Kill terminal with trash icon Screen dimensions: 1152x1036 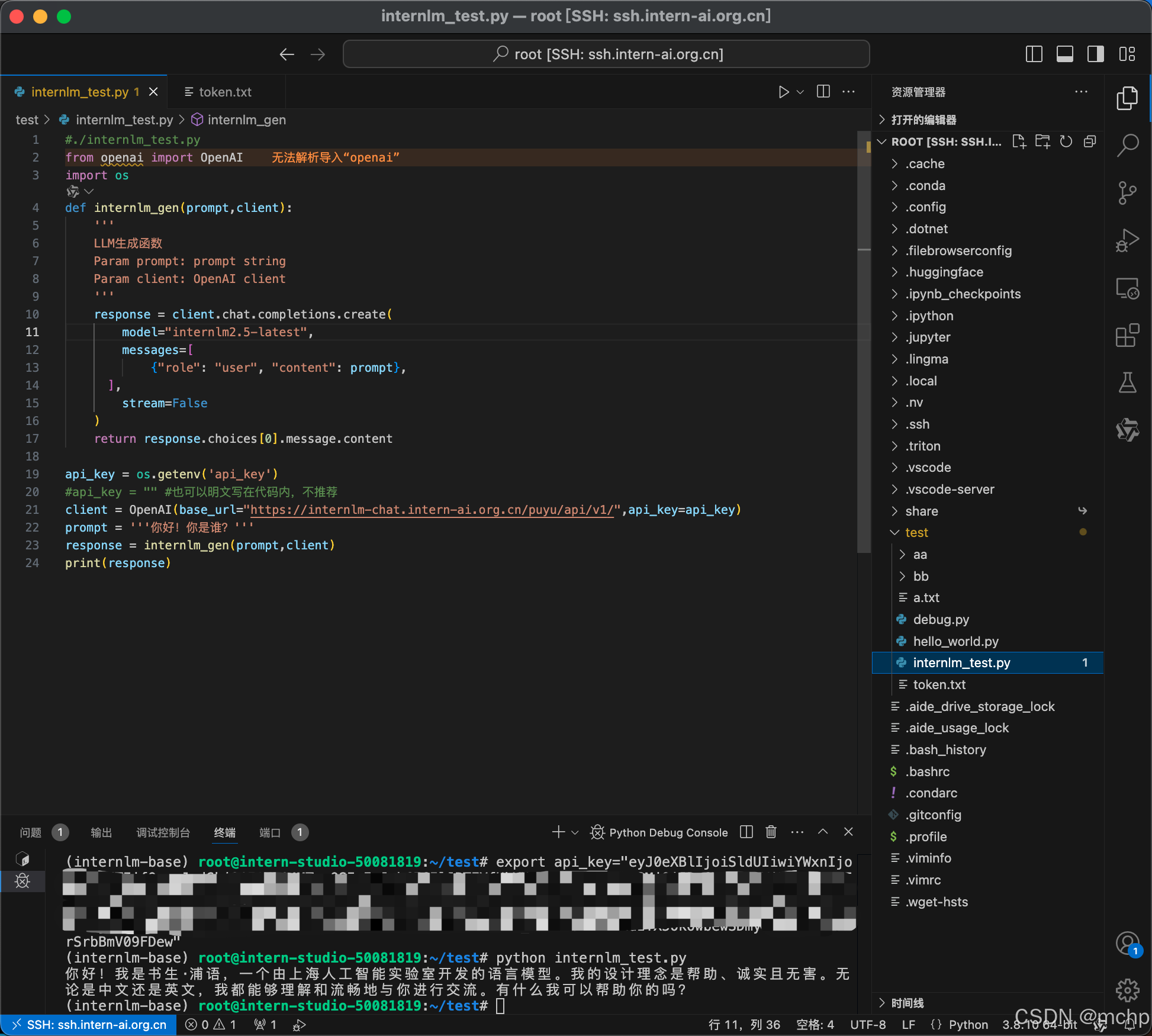click(771, 832)
